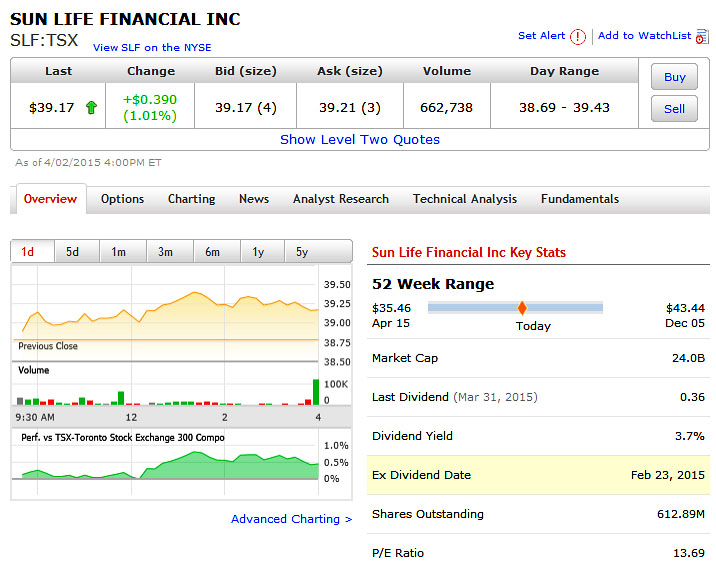Image resolution: width=716 pixels, height=571 pixels.
Task: Open the Fundamentals tab
Action: click(580, 199)
